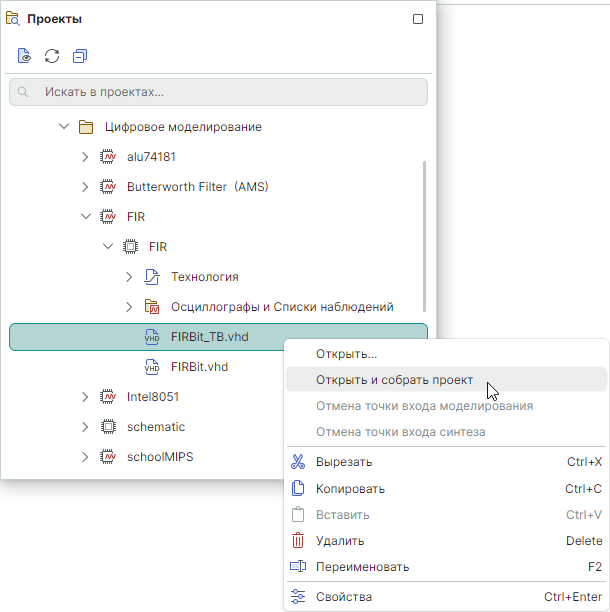Click the show file preview toolbar icon

tap(24, 56)
